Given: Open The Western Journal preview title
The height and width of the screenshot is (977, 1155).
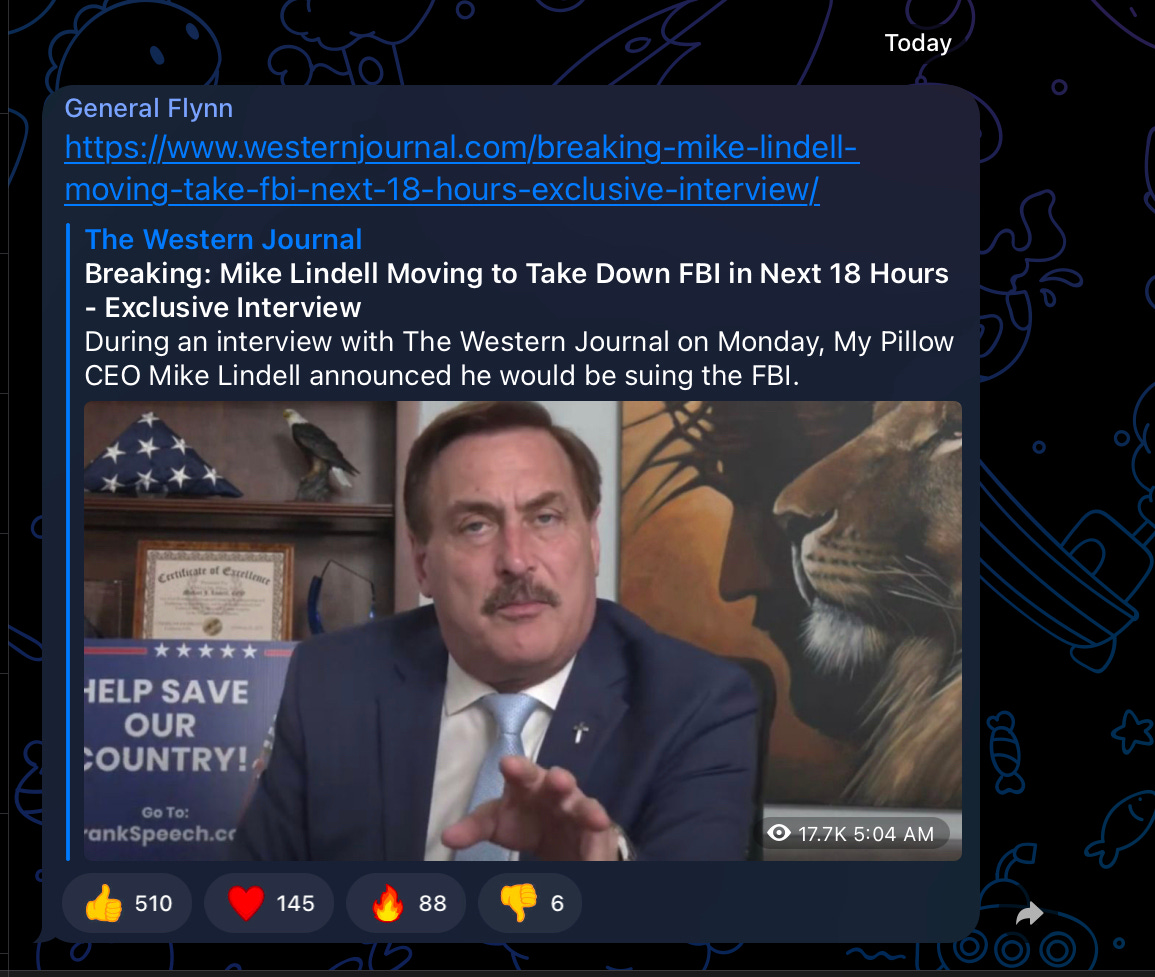Looking at the screenshot, I should 223,239.
